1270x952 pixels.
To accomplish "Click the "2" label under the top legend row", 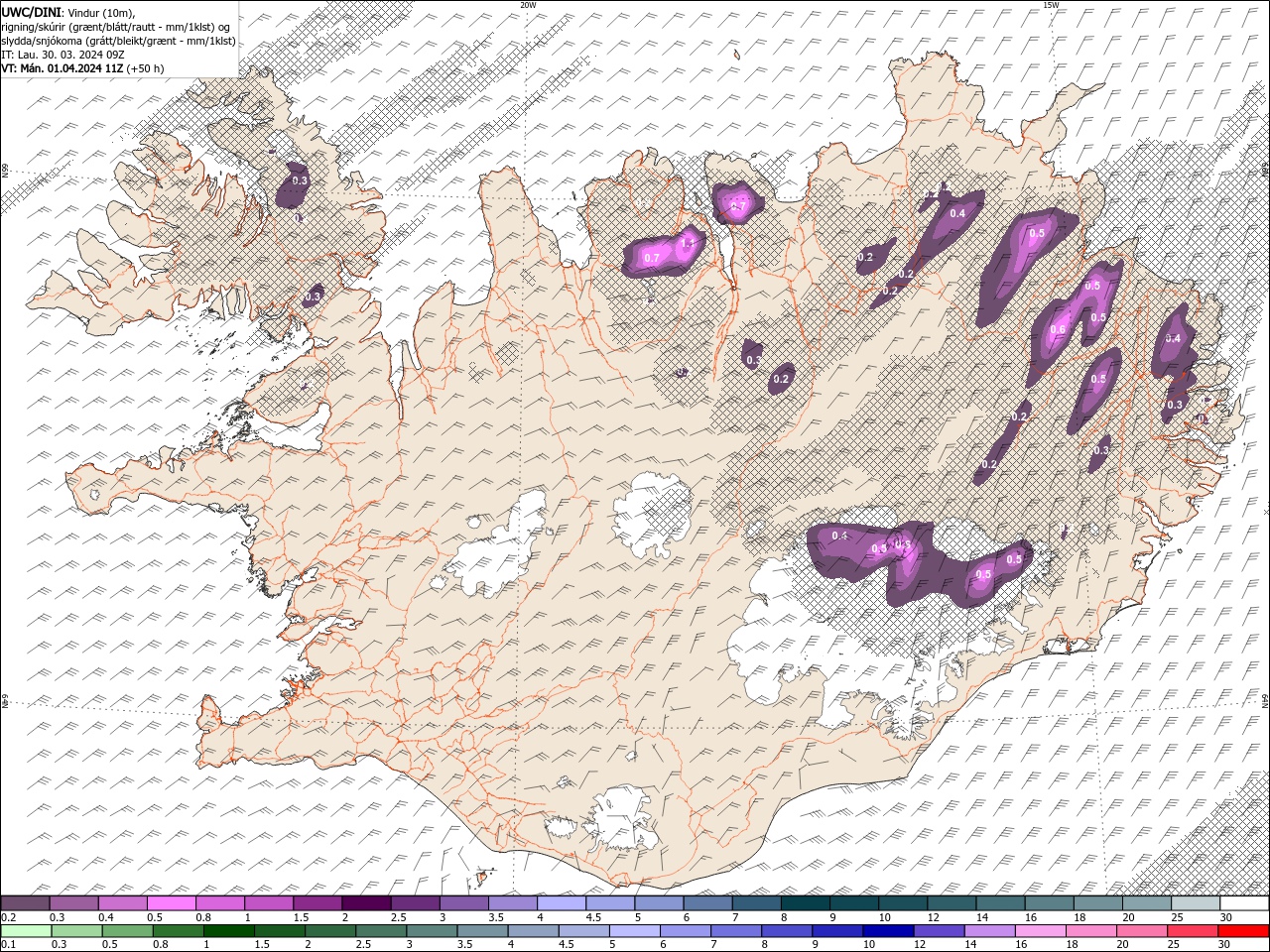I will [345, 917].
